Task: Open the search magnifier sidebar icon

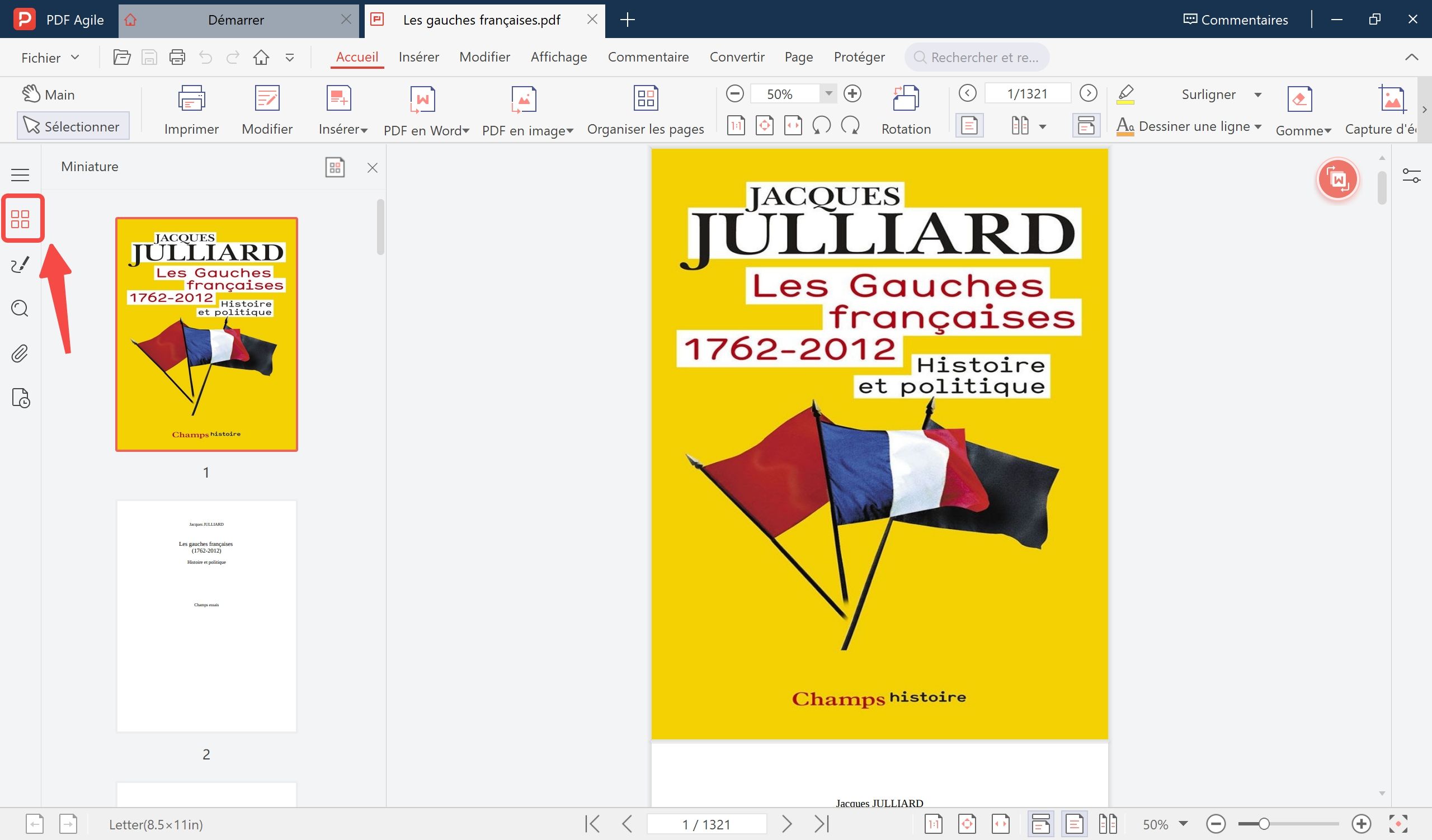Action: tap(21, 308)
